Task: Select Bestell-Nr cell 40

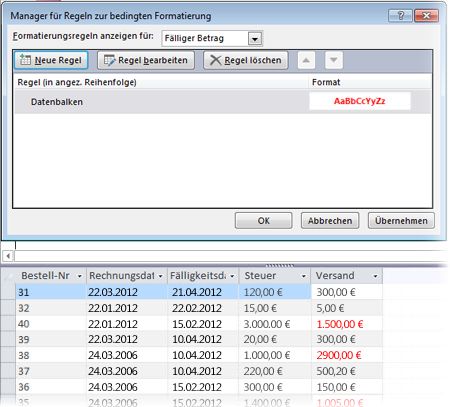Action: (51, 324)
